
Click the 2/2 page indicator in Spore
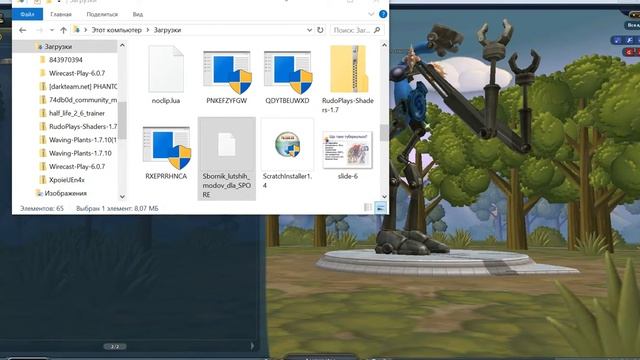(115, 347)
